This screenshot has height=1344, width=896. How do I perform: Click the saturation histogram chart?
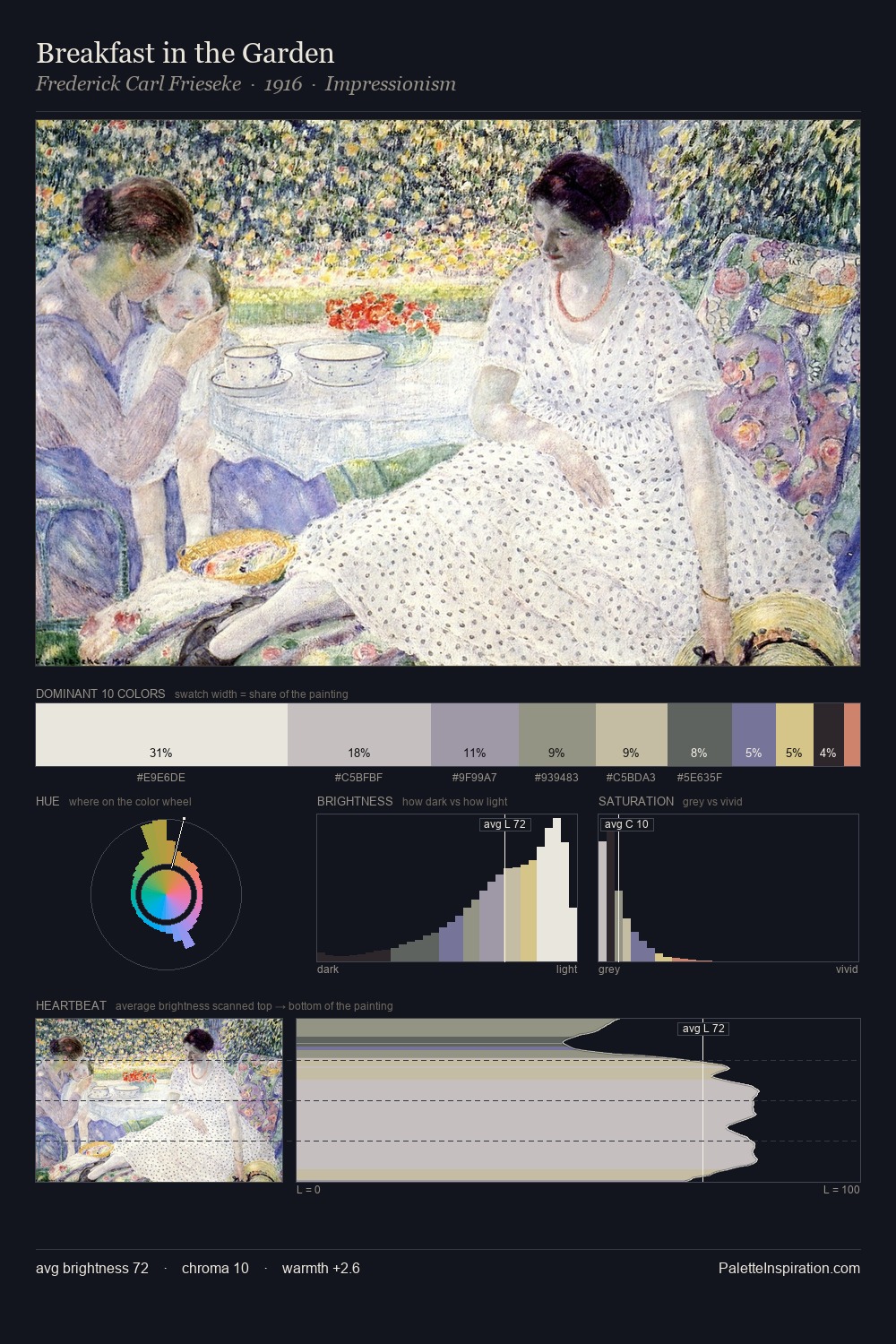(728, 888)
